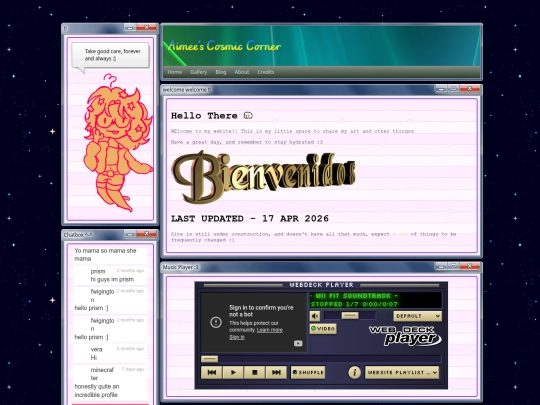Toggle Shuffle in the music player
Screen dimensions: 540x405
pos(308,372)
